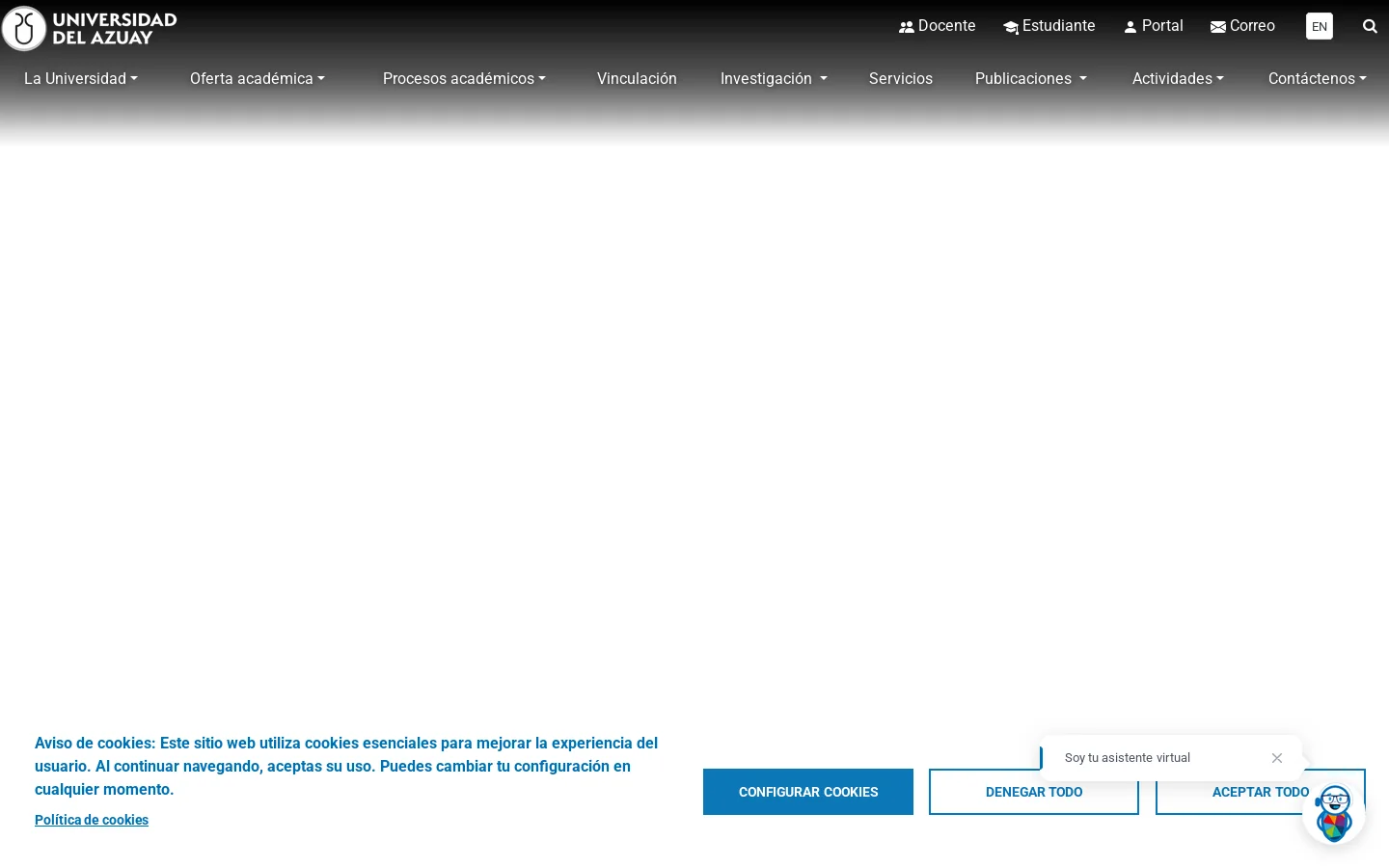Screen dimensions: 1389x868
Task: Switch language with the EN button
Action: pos(1320,26)
